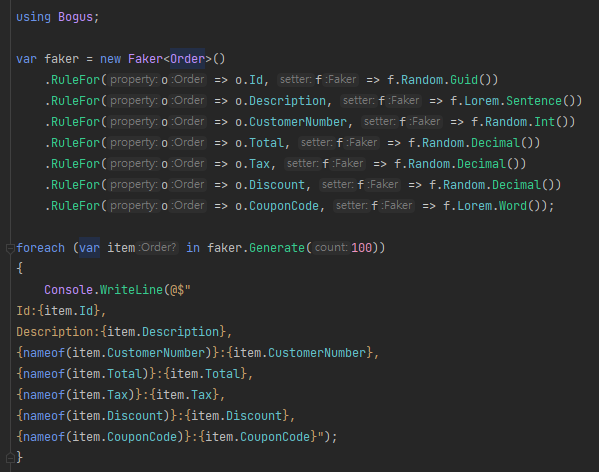Click the Bogus namespace in using
The image size is (599, 472).
pyautogui.click(x=75, y=17)
